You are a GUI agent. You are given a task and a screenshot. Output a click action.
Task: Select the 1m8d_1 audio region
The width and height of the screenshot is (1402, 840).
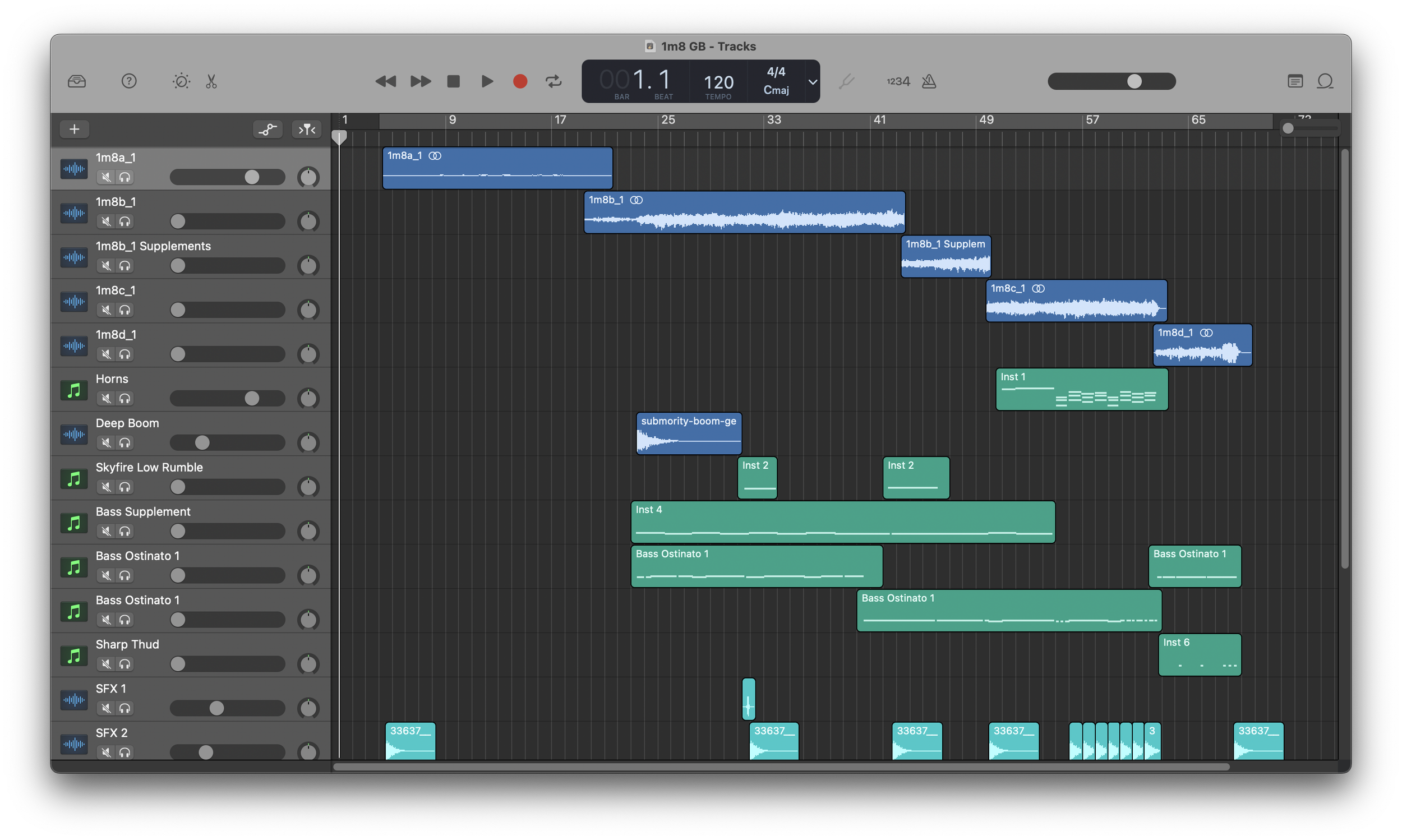[1202, 345]
